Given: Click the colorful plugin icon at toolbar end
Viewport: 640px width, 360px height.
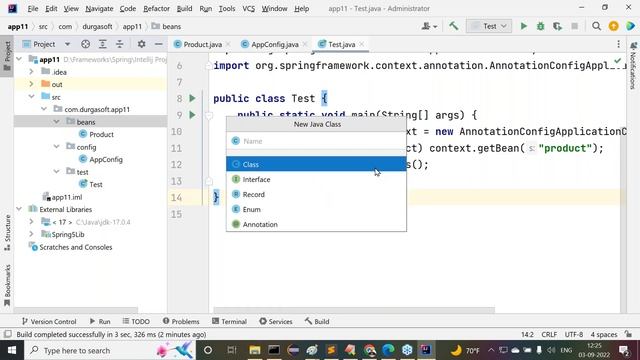Looking at the screenshot, I should pos(631,26).
